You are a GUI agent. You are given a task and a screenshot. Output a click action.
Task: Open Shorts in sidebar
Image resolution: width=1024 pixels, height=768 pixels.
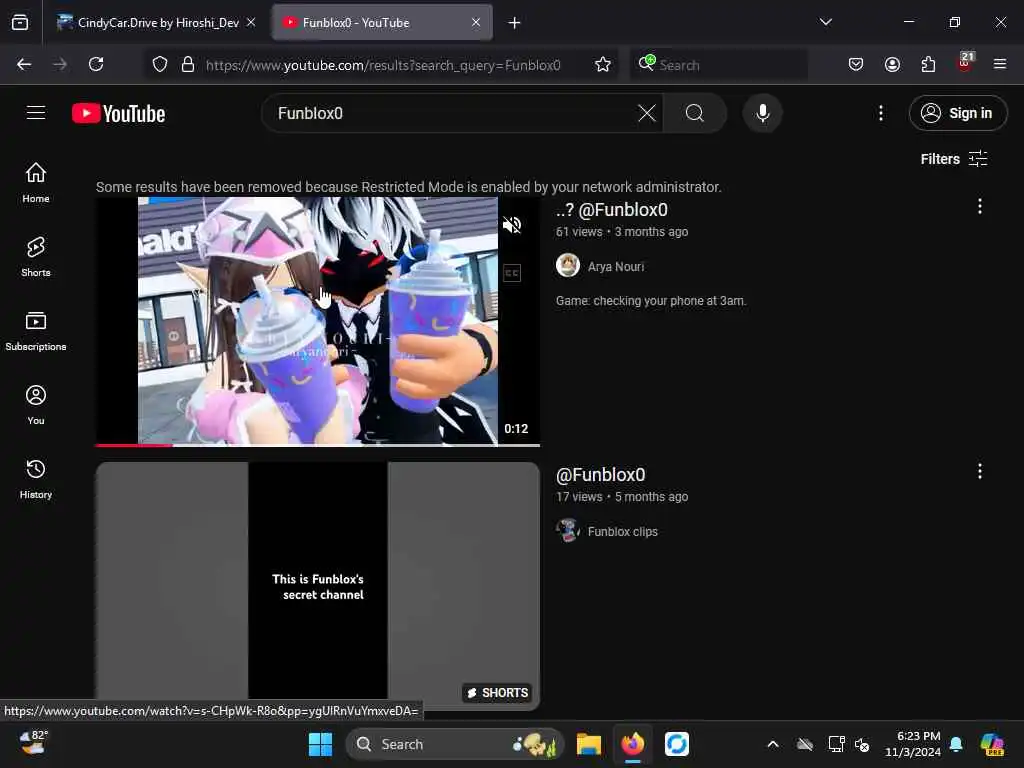tap(36, 257)
